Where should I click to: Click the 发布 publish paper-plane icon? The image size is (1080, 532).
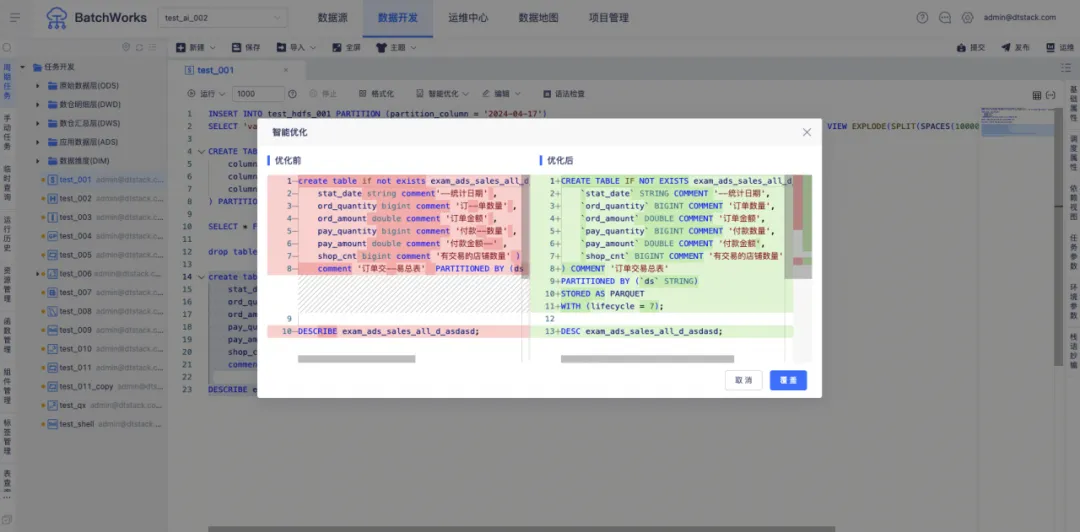[x=1006, y=47]
